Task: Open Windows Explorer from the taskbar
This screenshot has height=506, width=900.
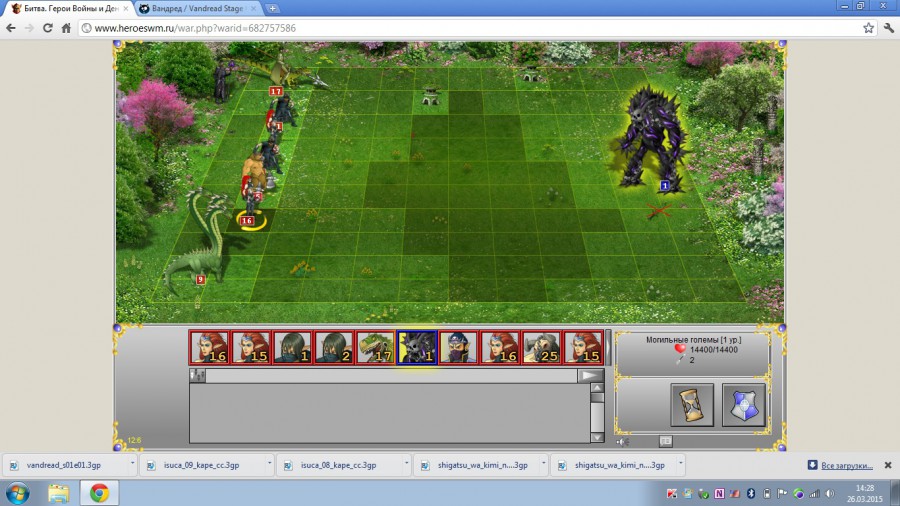Action: (59, 493)
